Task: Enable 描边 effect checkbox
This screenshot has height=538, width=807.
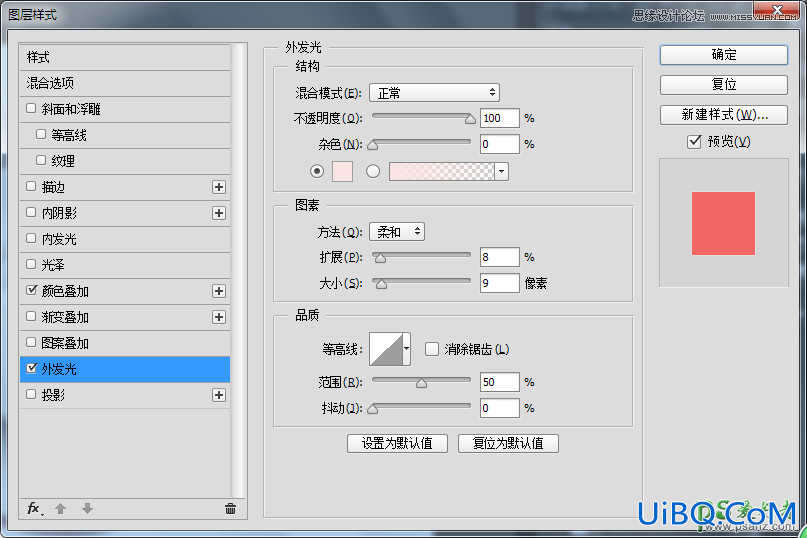Action: (x=31, y=186)
